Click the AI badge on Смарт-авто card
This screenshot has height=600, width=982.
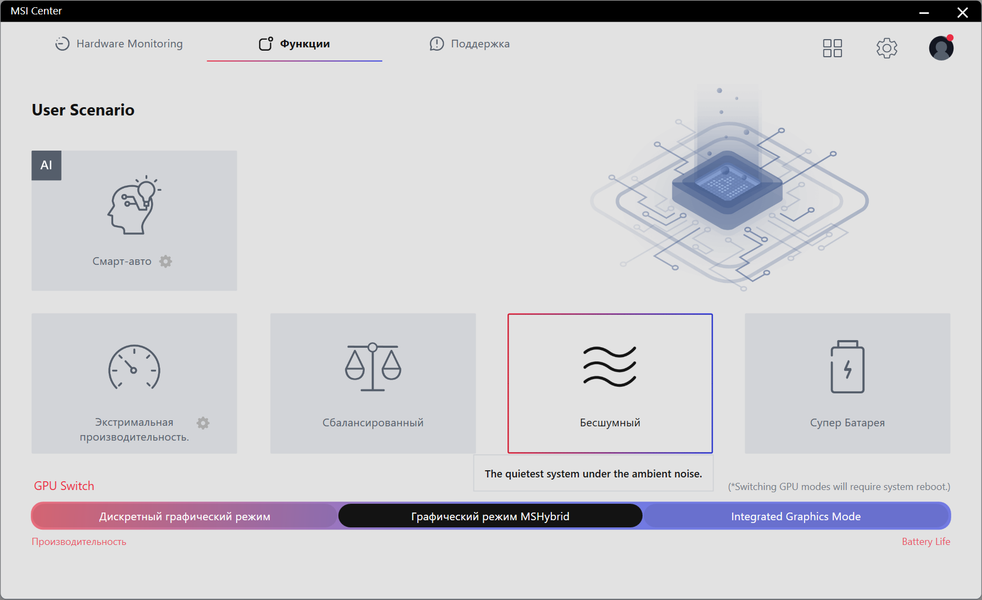pyautogui.click(x=46, y=165)
